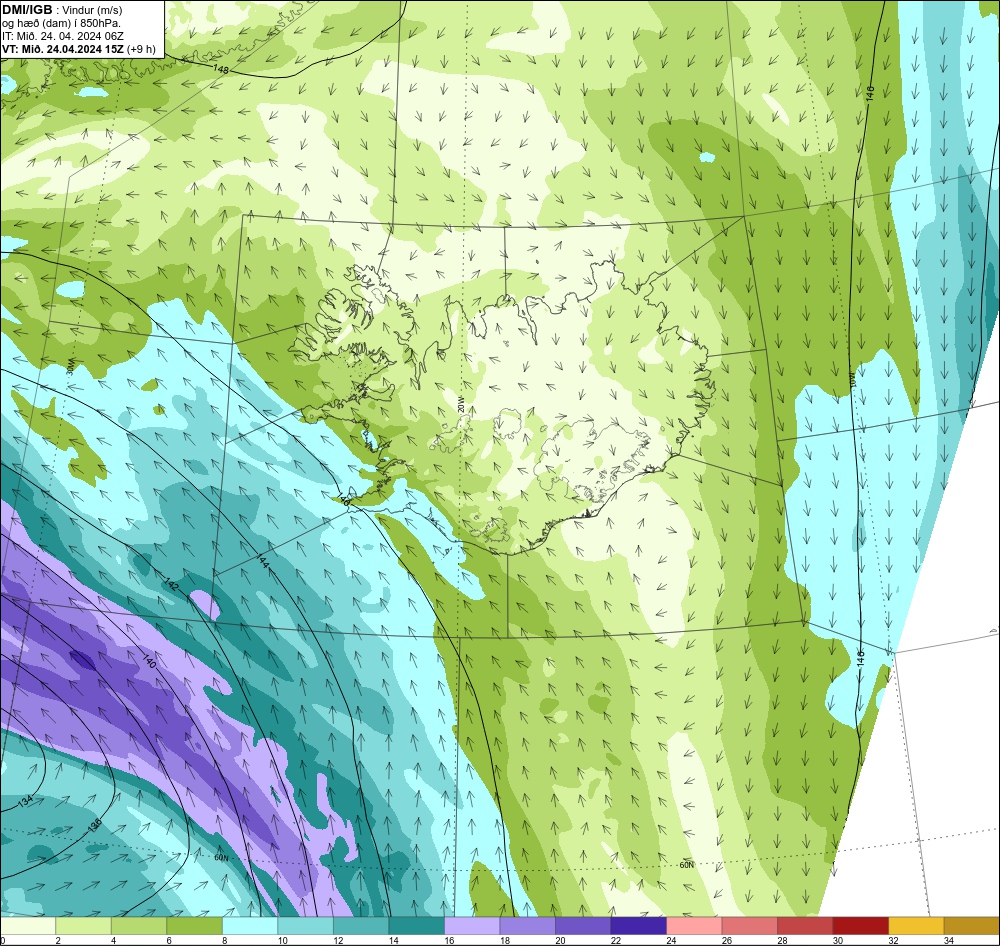Image resolution: width=1000 pixels, height=946 pixels.
Task: Choose the 14–16 m/s dark teal legend swatch
Action: click(x=416, y=926)
